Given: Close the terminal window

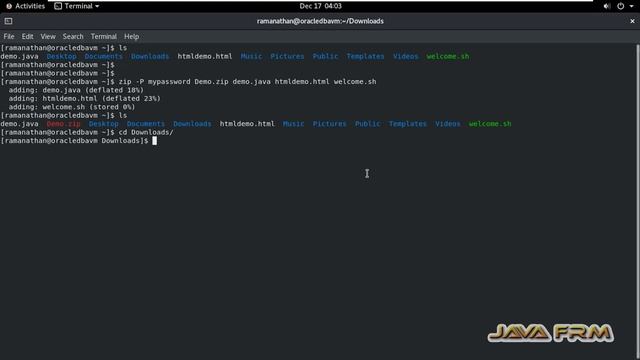Looking at the screenshot, I should (x=632, y=21).
